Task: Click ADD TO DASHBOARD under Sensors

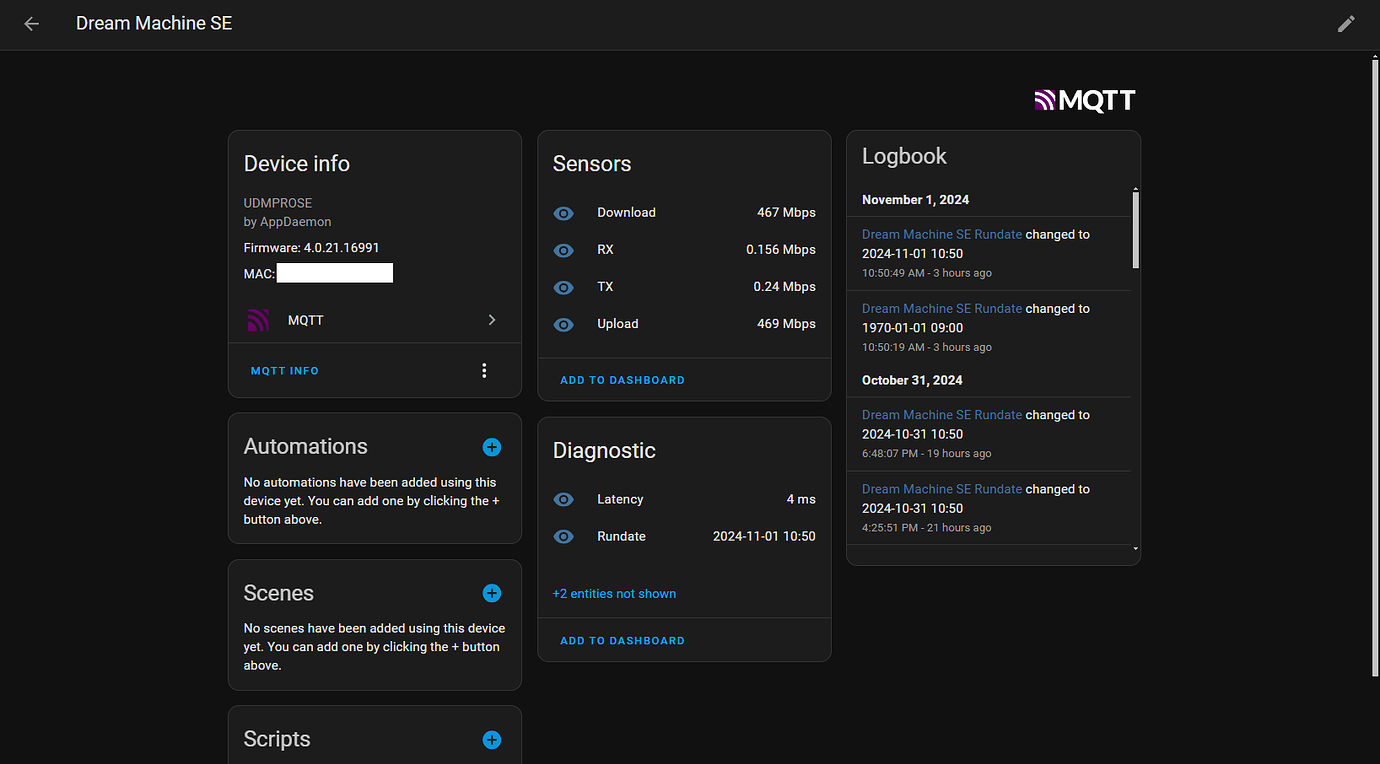Action: 622,380
